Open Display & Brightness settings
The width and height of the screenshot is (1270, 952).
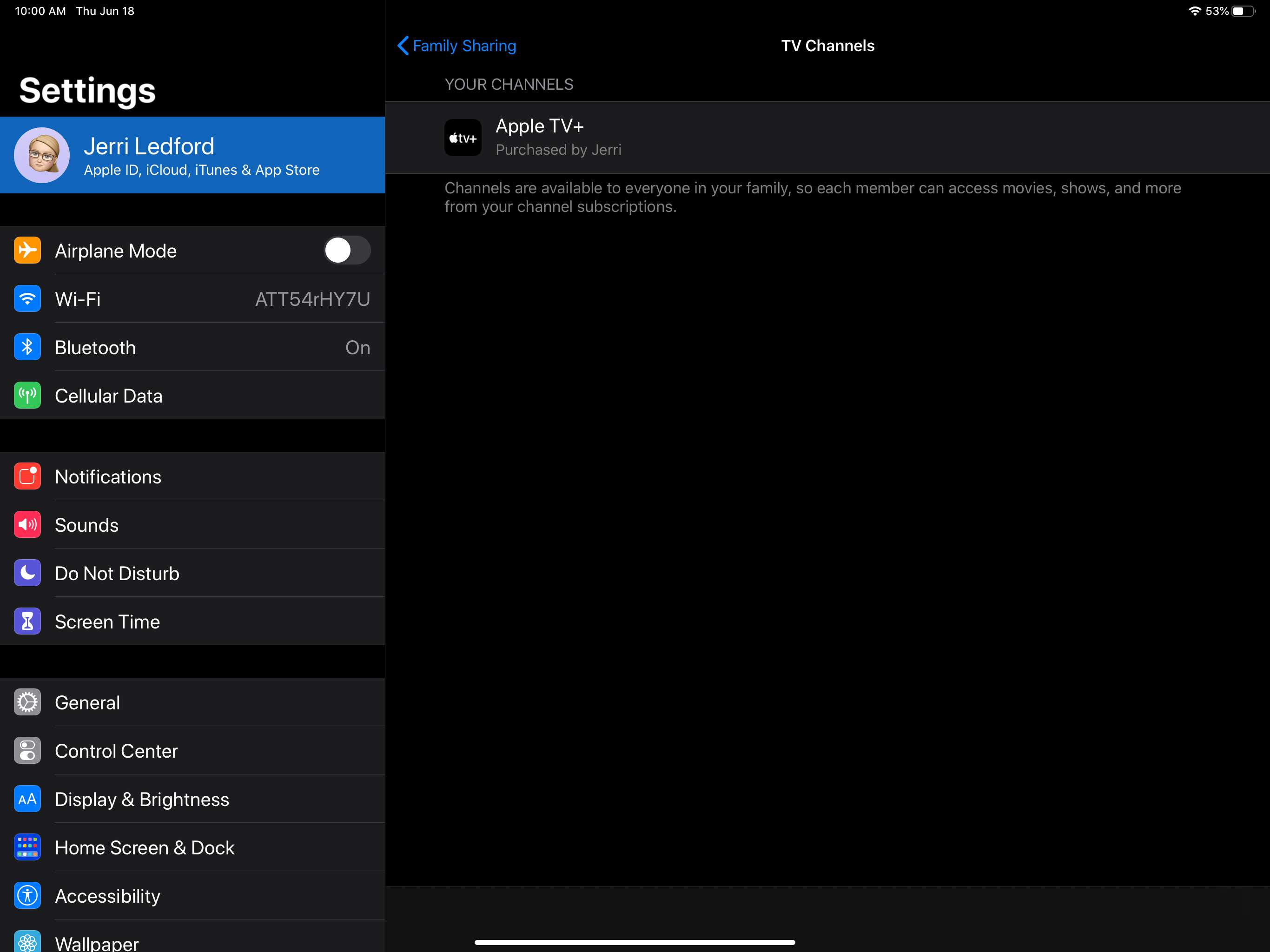coord(192,799)
